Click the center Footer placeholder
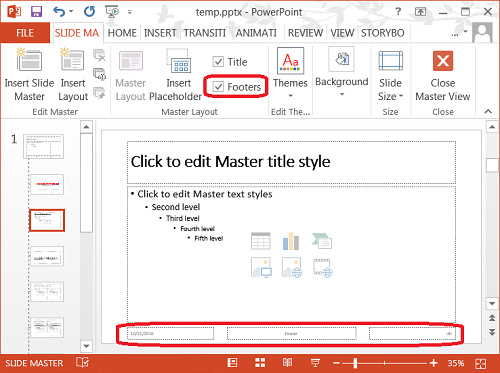The image size is (500, 373). pos(292,333)
